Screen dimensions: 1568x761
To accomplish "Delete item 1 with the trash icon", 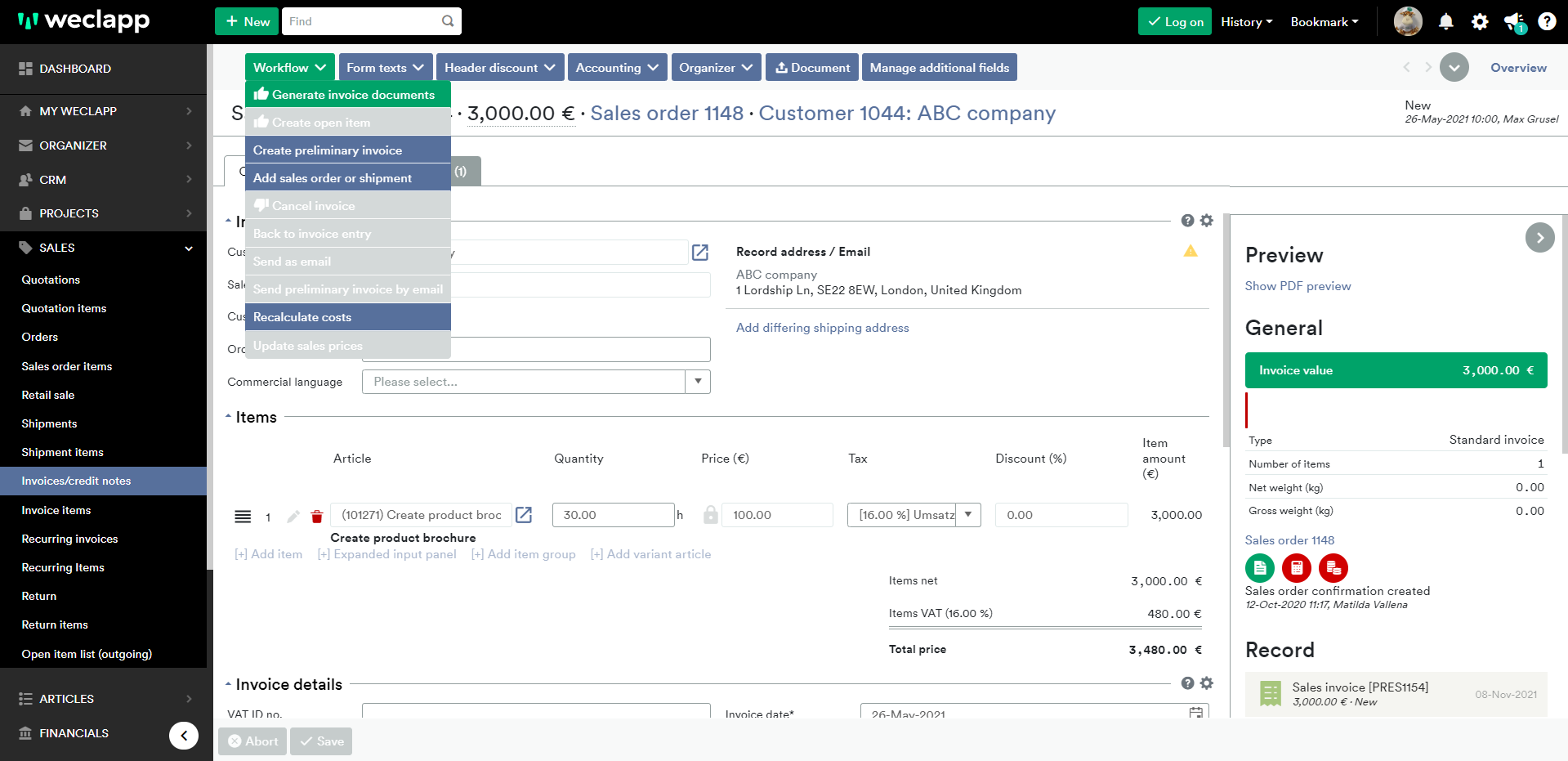I will coord(317,516).
